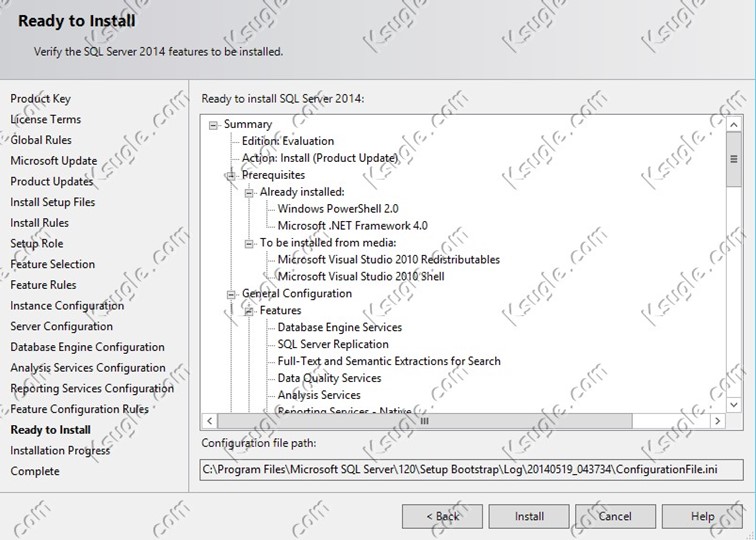Collapse the General Configuration node

point(231,294)
